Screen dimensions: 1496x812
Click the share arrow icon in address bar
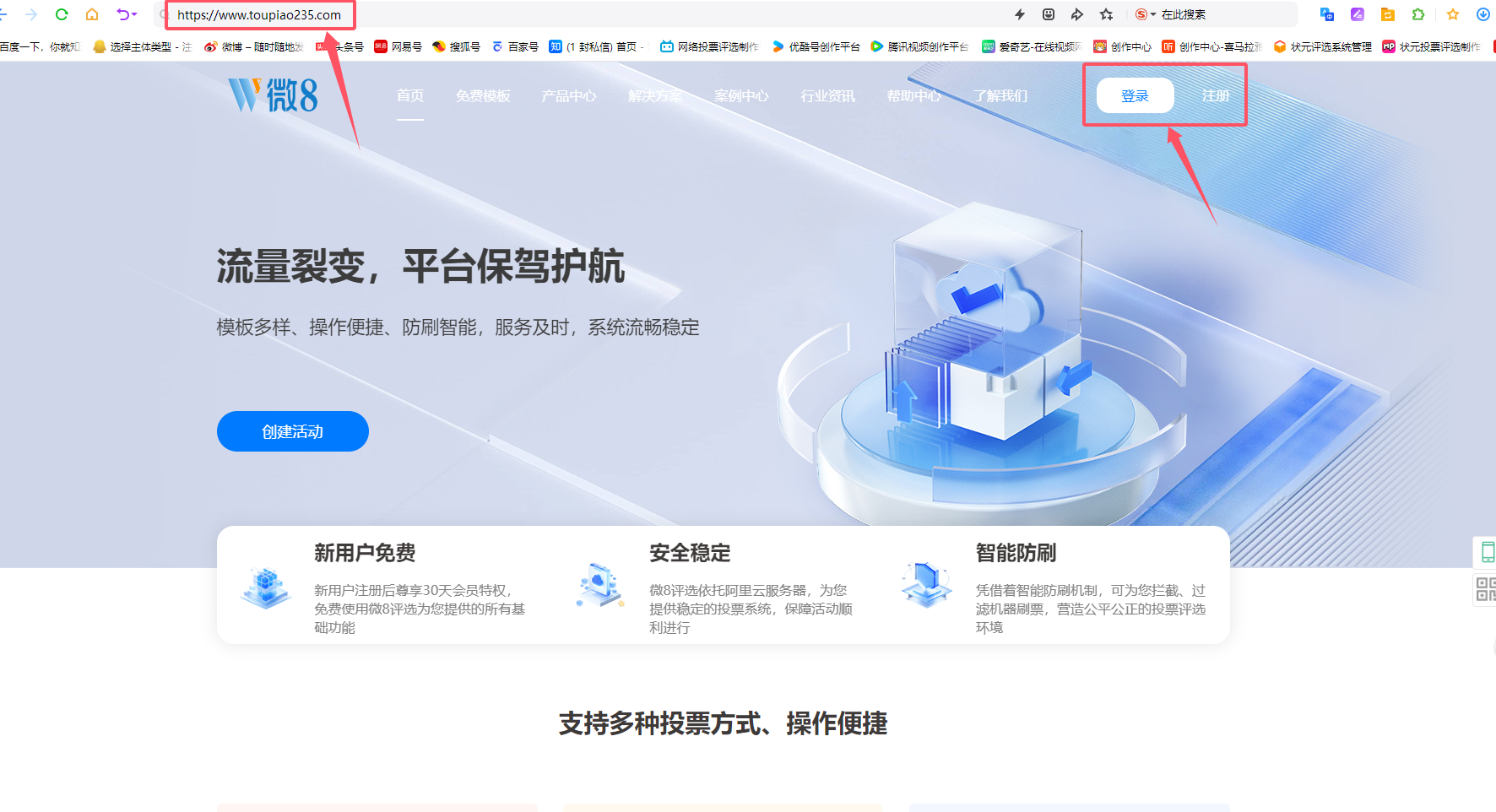[x=1077, y=14]
